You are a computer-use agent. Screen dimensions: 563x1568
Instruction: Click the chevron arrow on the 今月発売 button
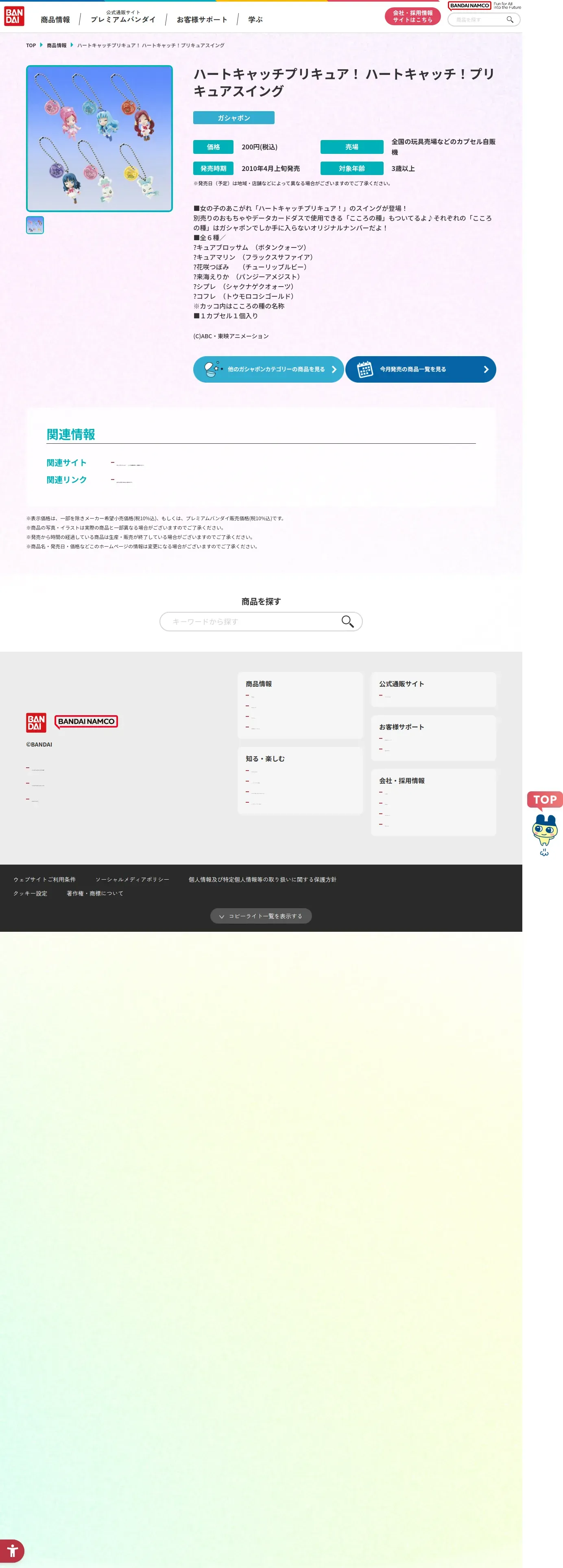pos(486,370)
